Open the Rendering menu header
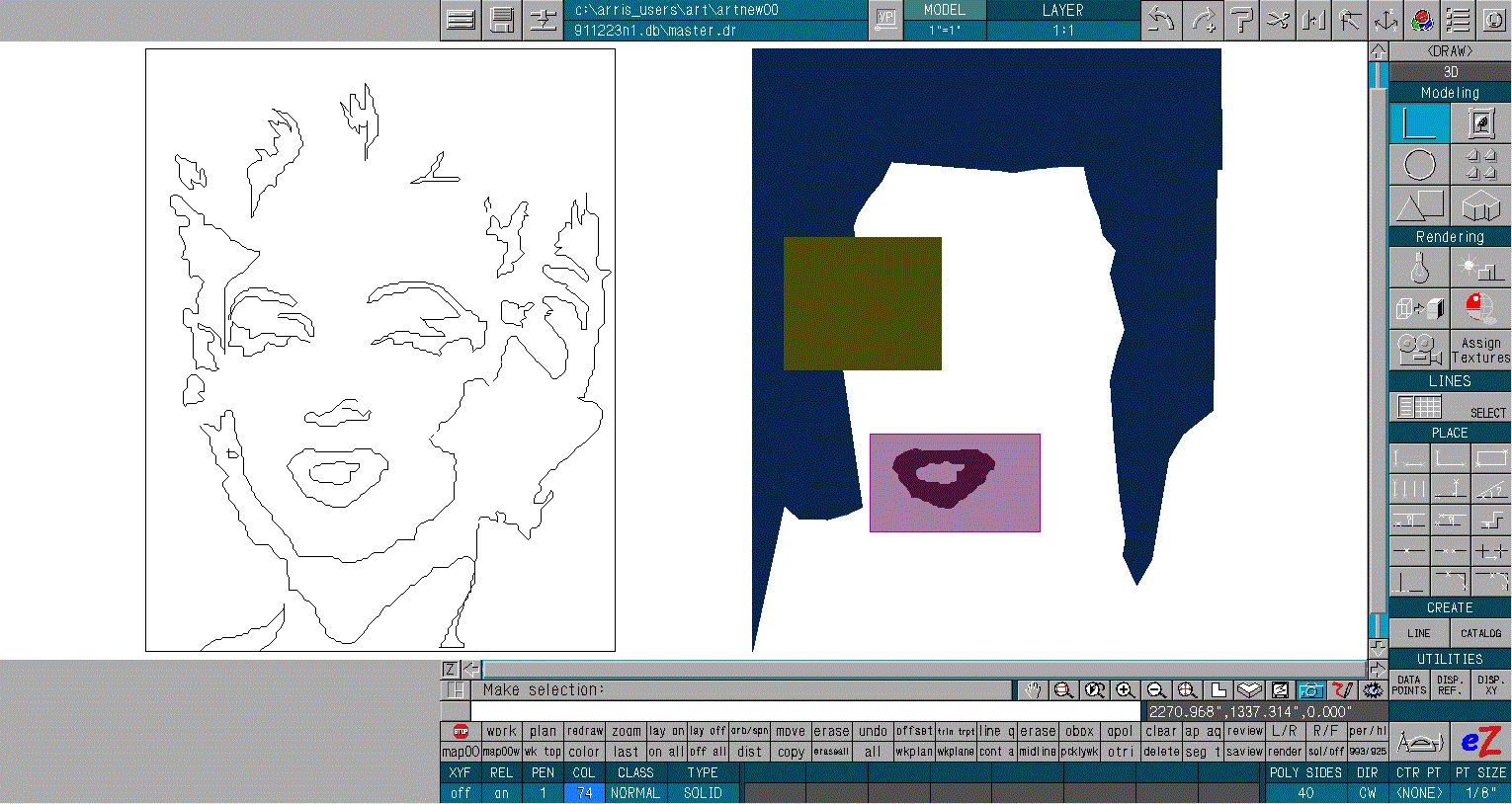 tap(1450, 237)
